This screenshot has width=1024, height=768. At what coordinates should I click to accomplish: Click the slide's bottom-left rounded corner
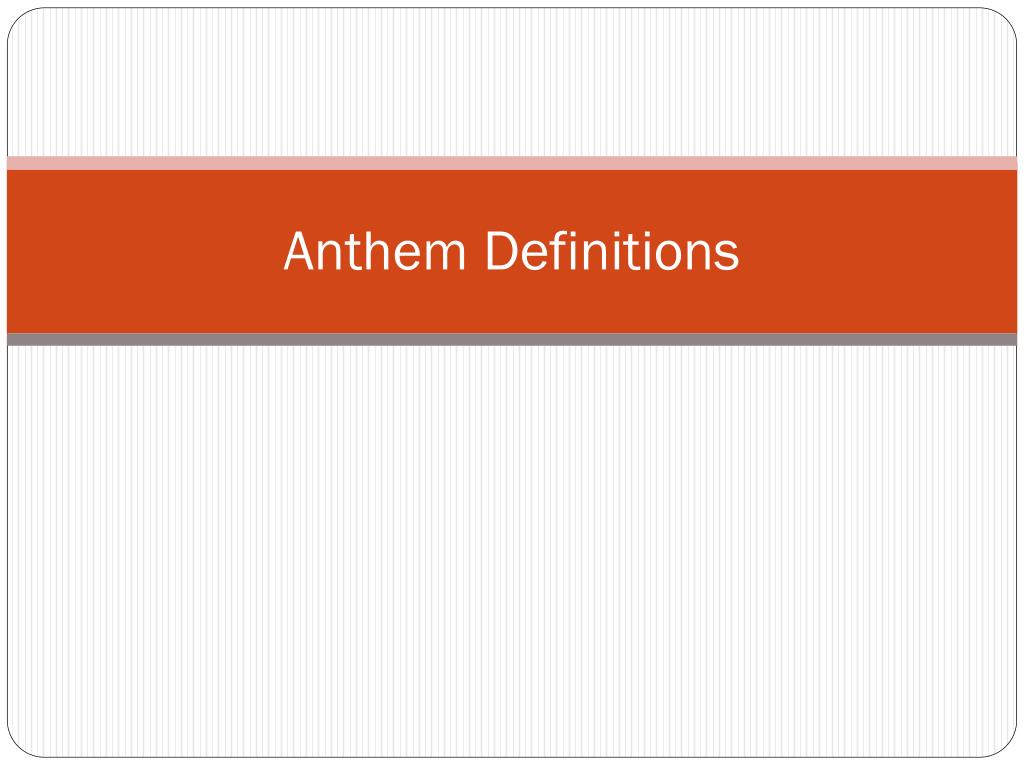[20, 745]
